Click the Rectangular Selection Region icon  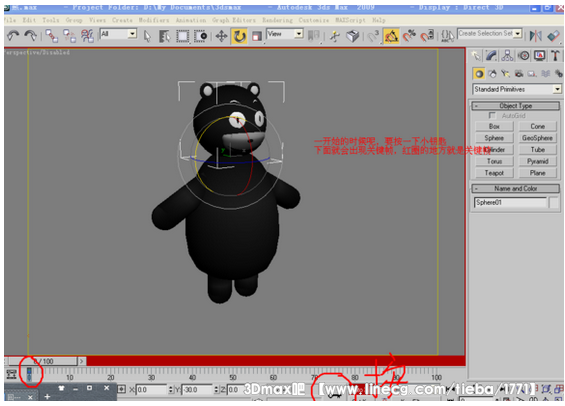click(x=182, y=36)
